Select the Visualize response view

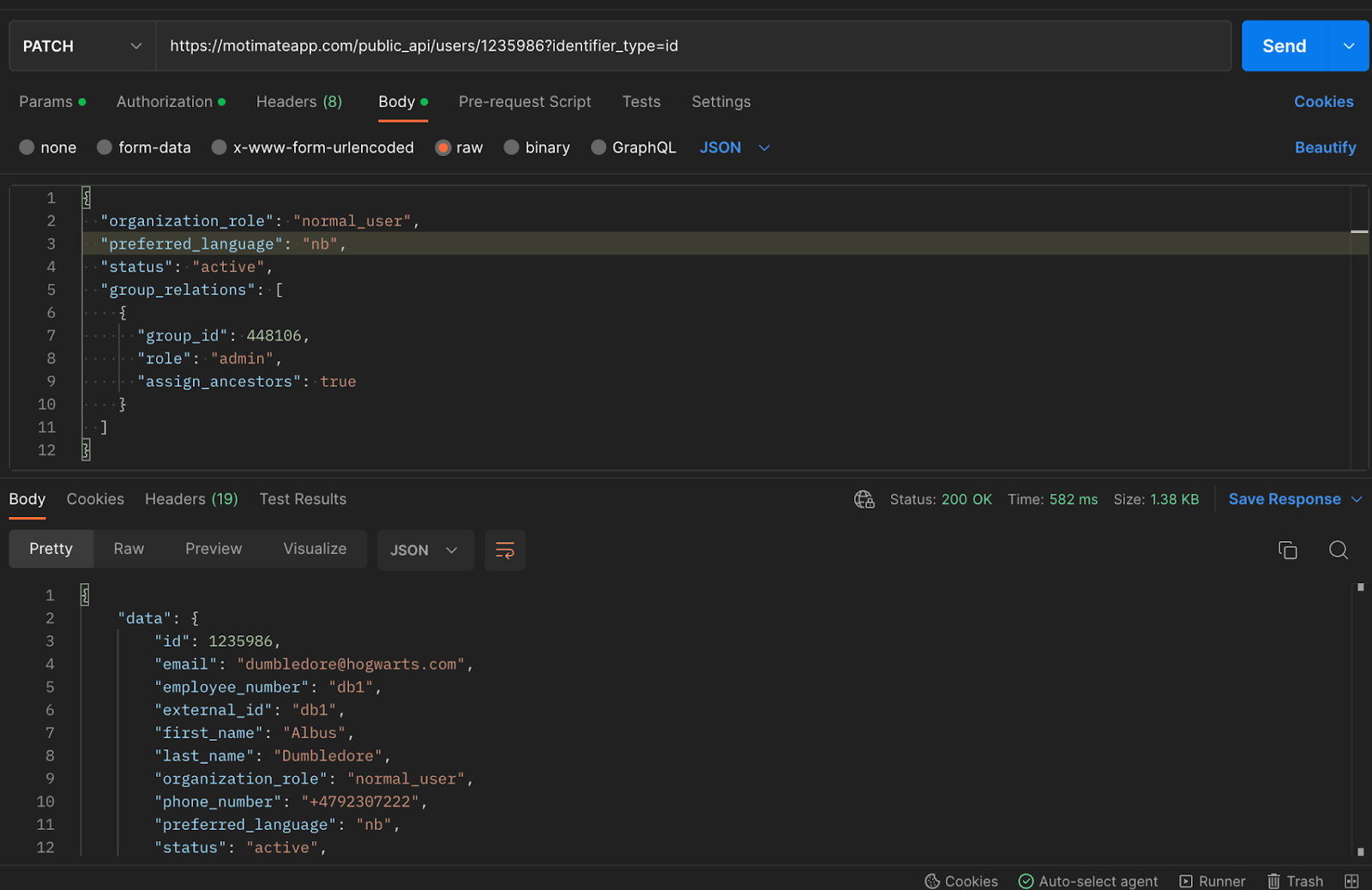click(315, 549)
